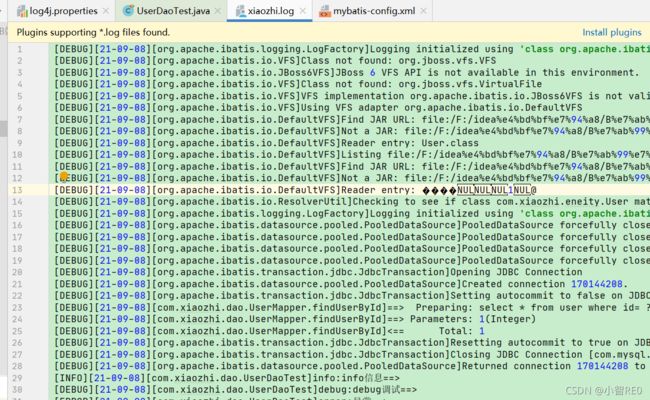
Task: Open the mybatis-config.xml tab
Action: (x=374, y=11)
